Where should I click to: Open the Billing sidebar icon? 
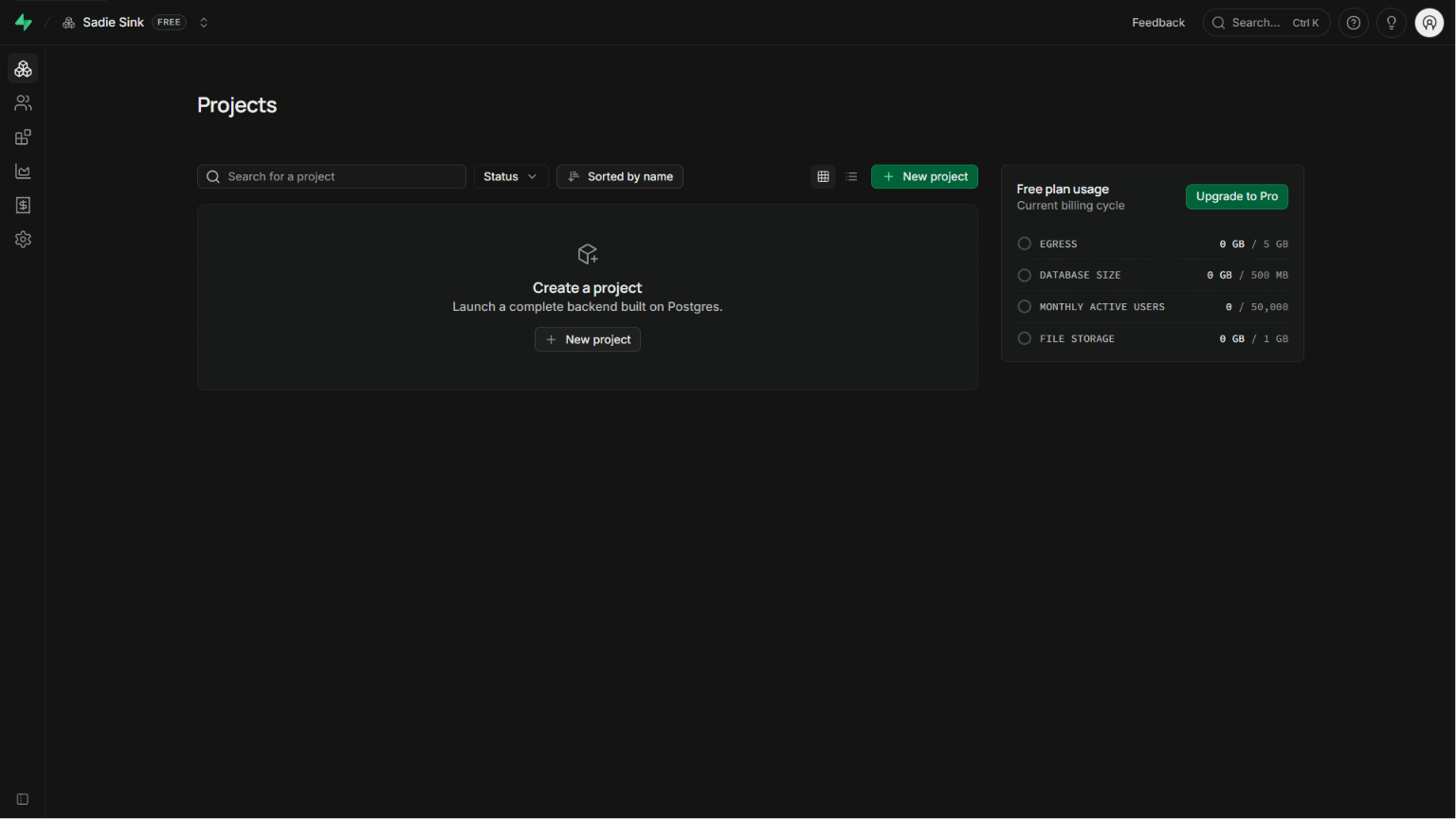click(23, 206)
